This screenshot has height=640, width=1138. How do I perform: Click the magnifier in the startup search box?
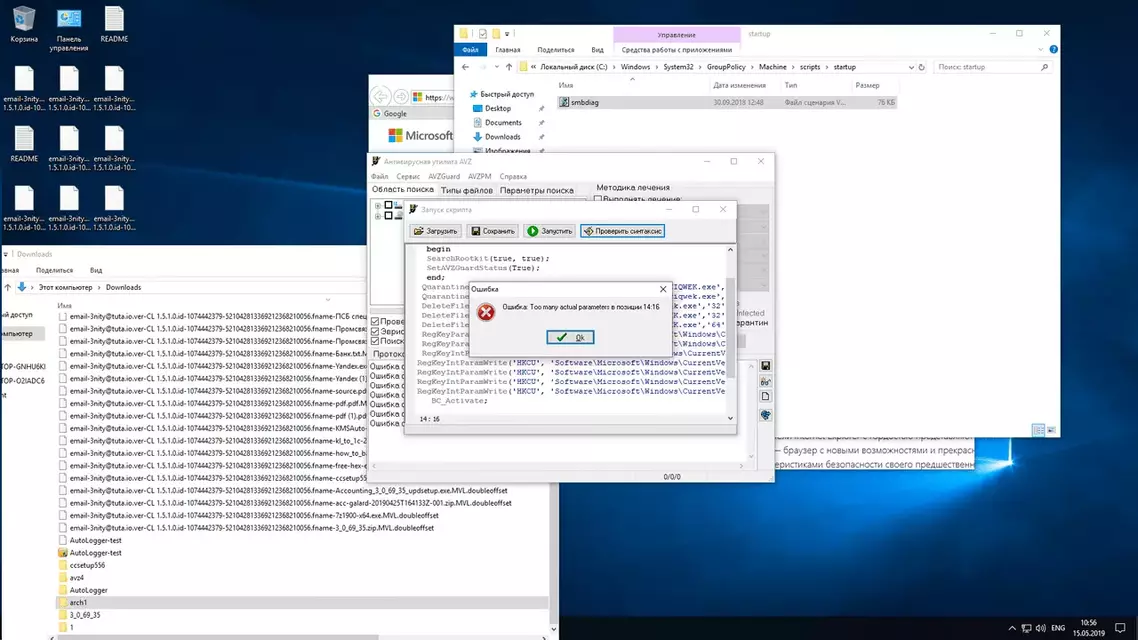[1044, 67]
